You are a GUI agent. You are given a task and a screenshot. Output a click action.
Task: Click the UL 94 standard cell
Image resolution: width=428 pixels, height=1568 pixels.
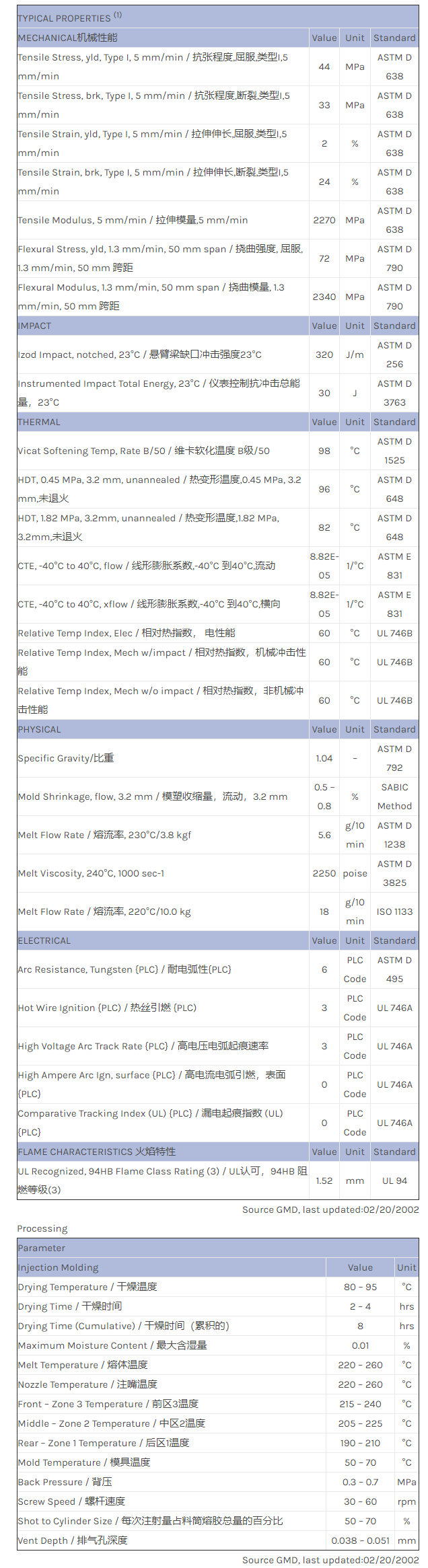394,1181
